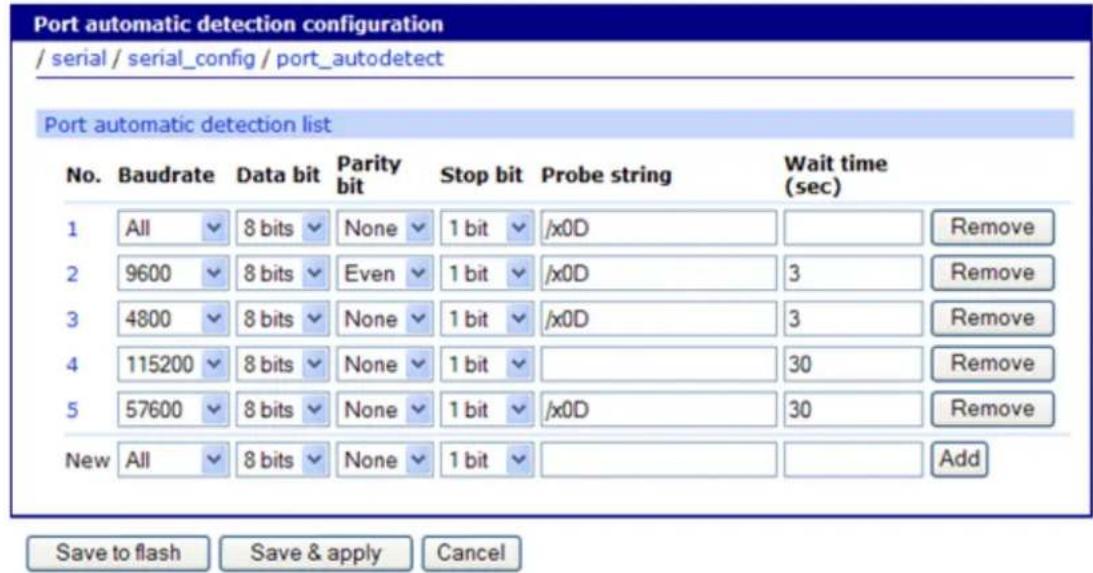Open Parity bit dropdown in New row

[385, 460]
